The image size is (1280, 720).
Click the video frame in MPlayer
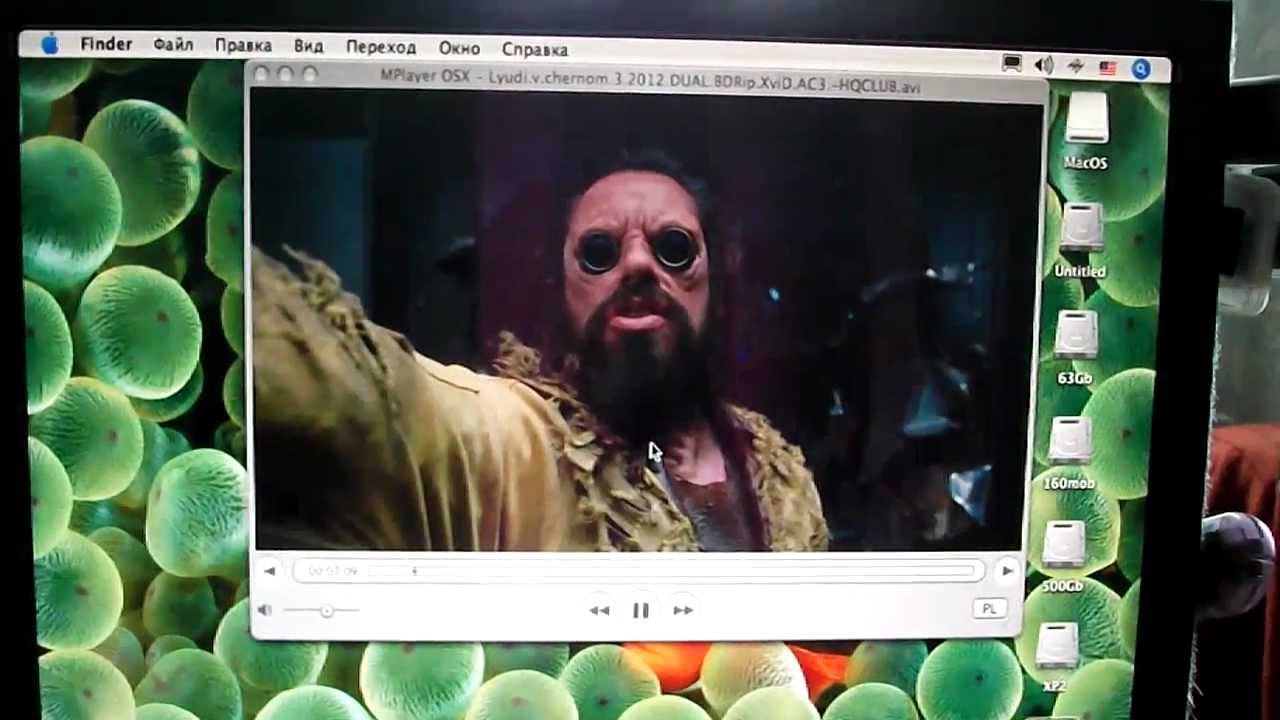coord(640,322)
